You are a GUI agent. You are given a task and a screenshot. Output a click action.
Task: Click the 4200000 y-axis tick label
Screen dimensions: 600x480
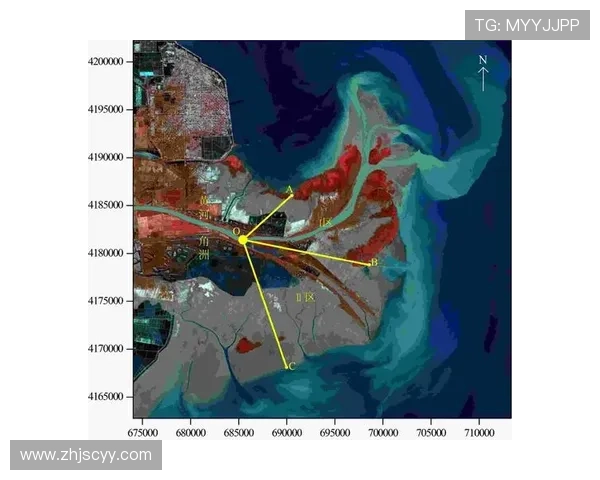point(105,61)
